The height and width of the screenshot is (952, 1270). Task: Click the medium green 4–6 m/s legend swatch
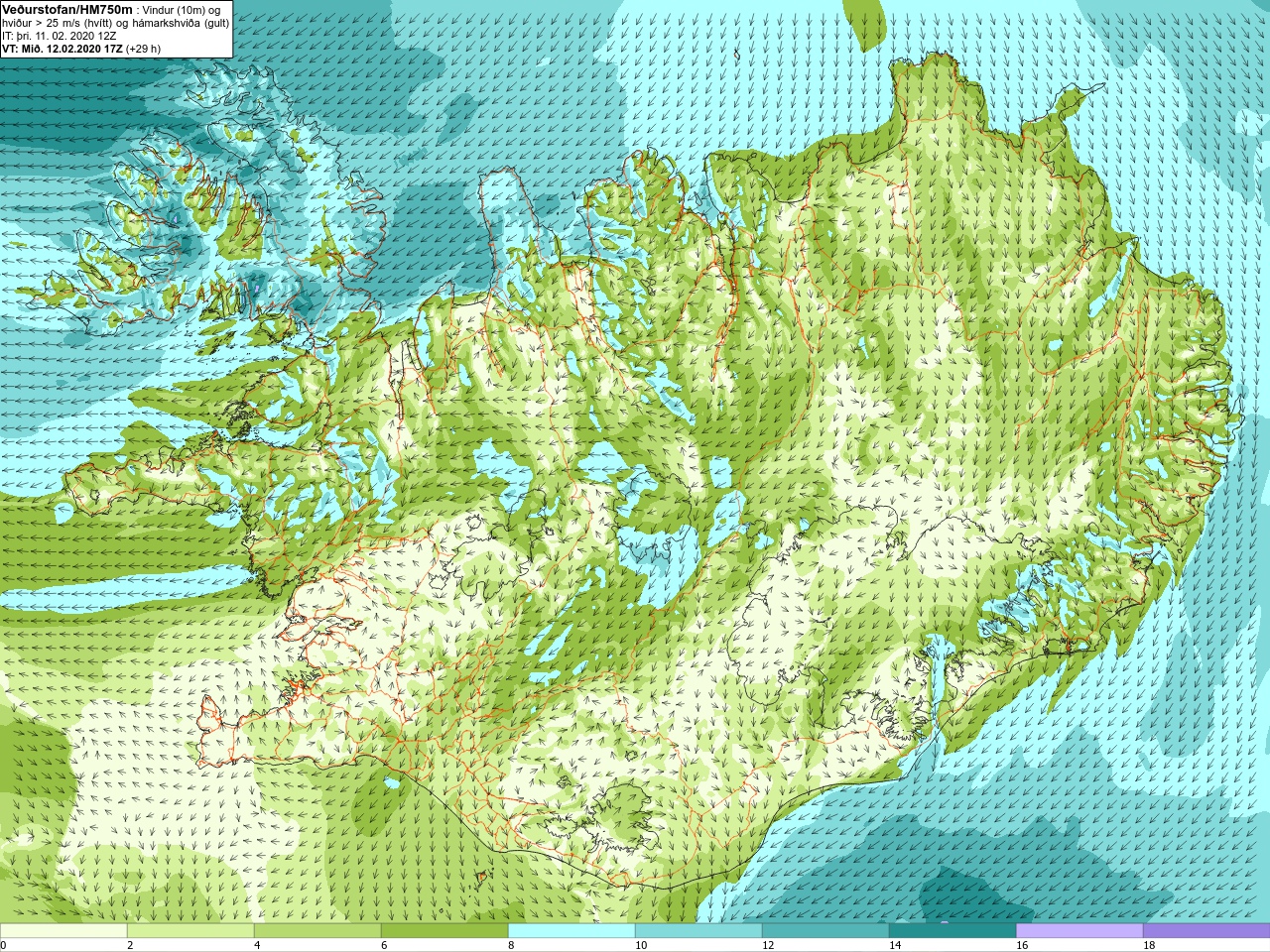click(317, 931)
